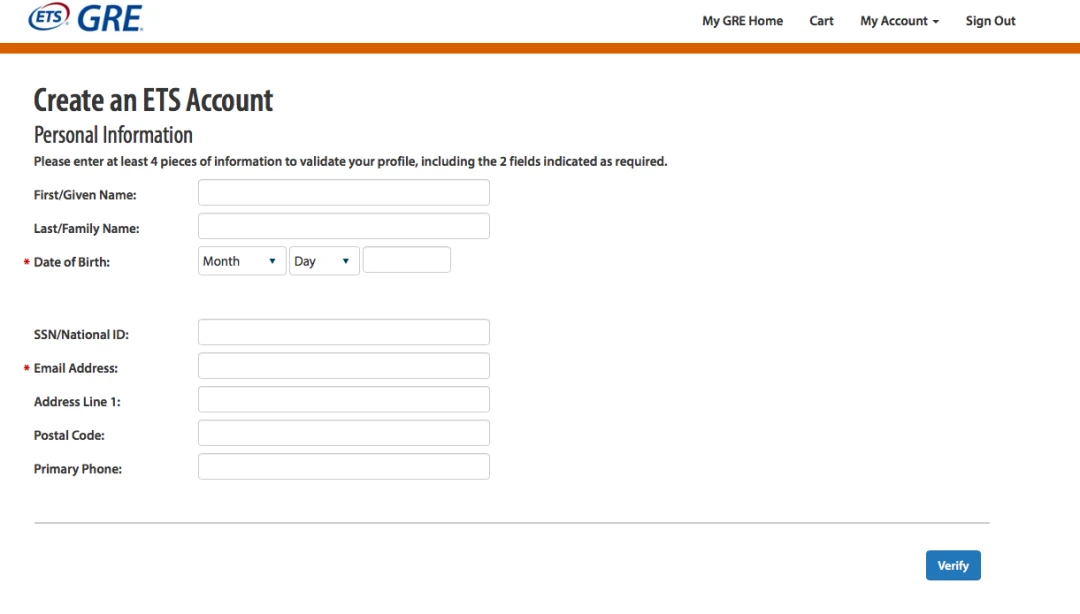Click the Email Address label
Viewport: 1080px width, 614px height.
pyautogui.click(x=76, y=368)
